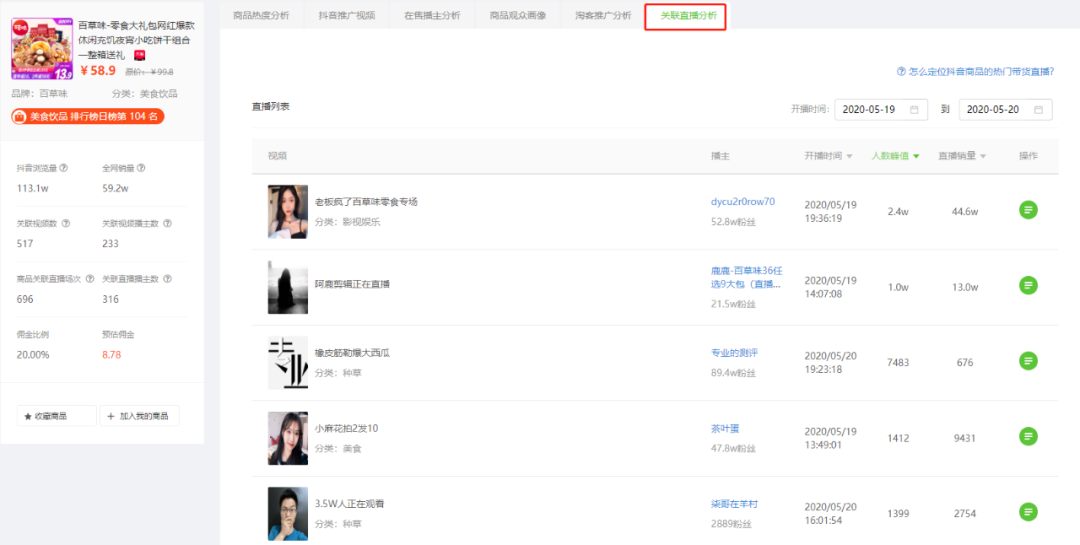Click the 美食饮品 ranking badge

pos(87,117)
